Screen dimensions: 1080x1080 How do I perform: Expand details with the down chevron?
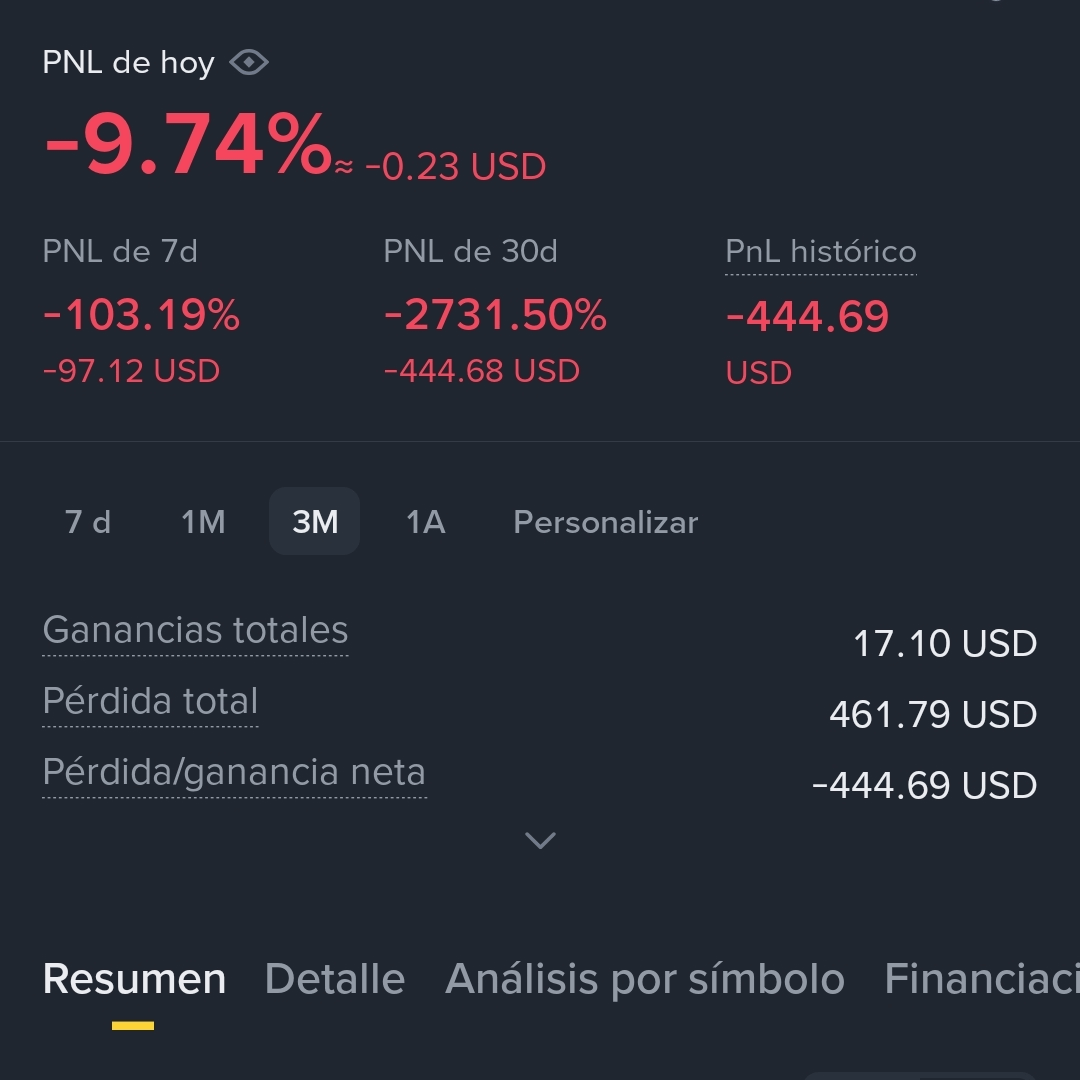coord(540,840)
